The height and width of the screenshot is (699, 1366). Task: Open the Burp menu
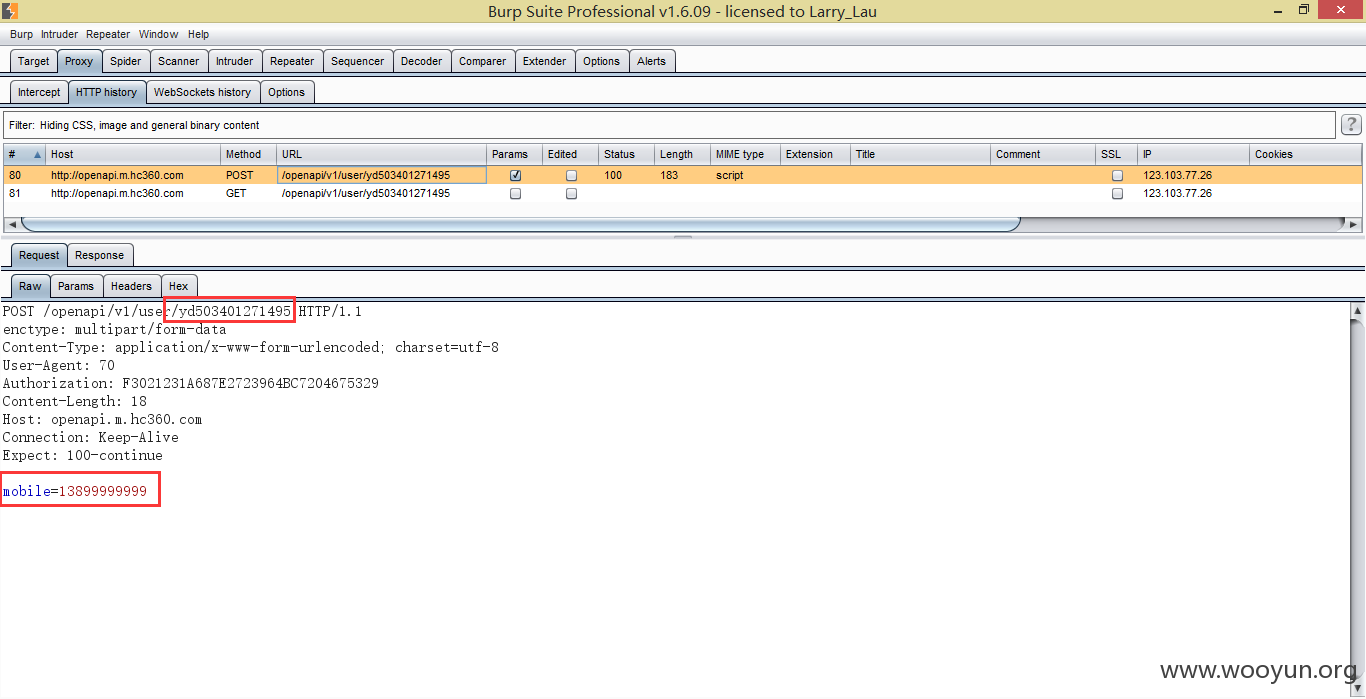click(x=21, y=34)
